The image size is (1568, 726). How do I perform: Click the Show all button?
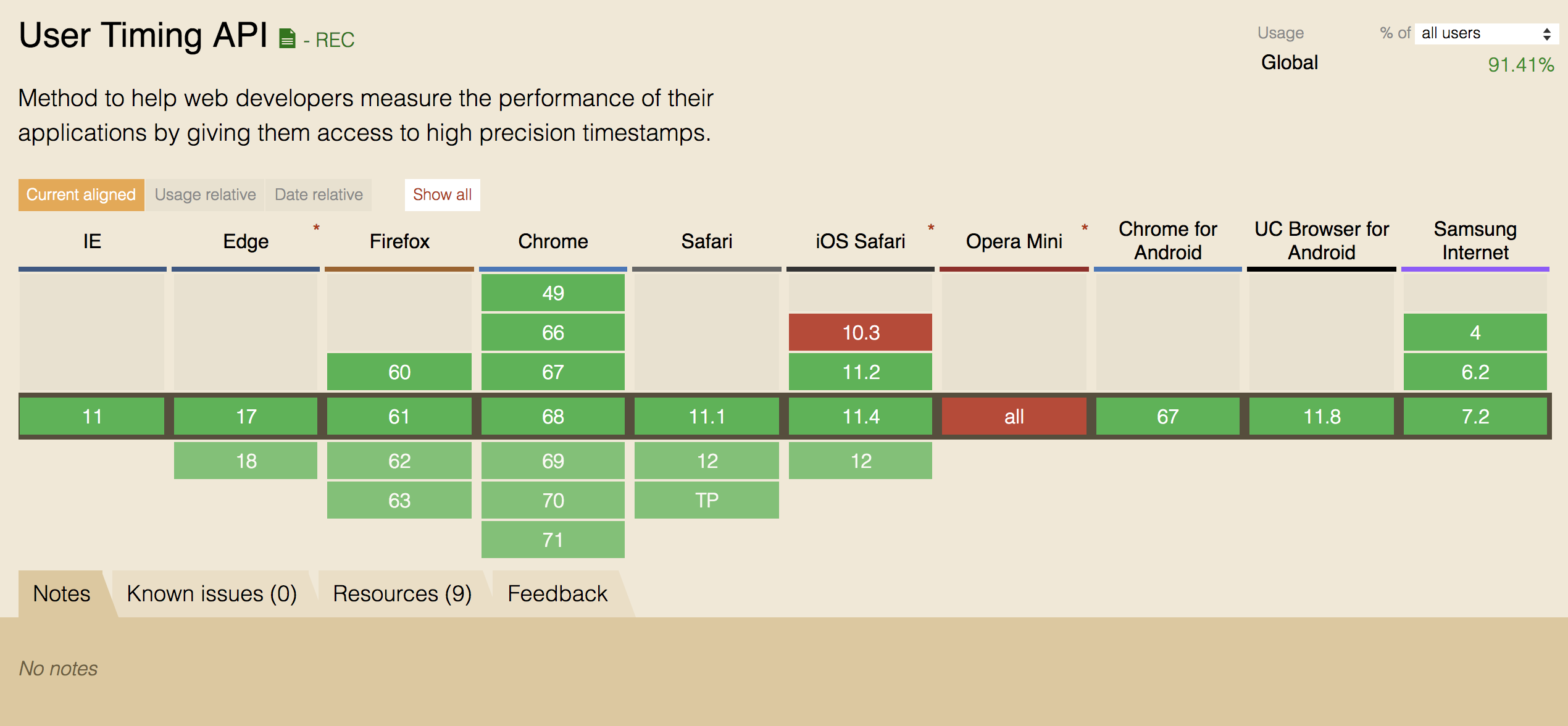(x=442, y=195)
